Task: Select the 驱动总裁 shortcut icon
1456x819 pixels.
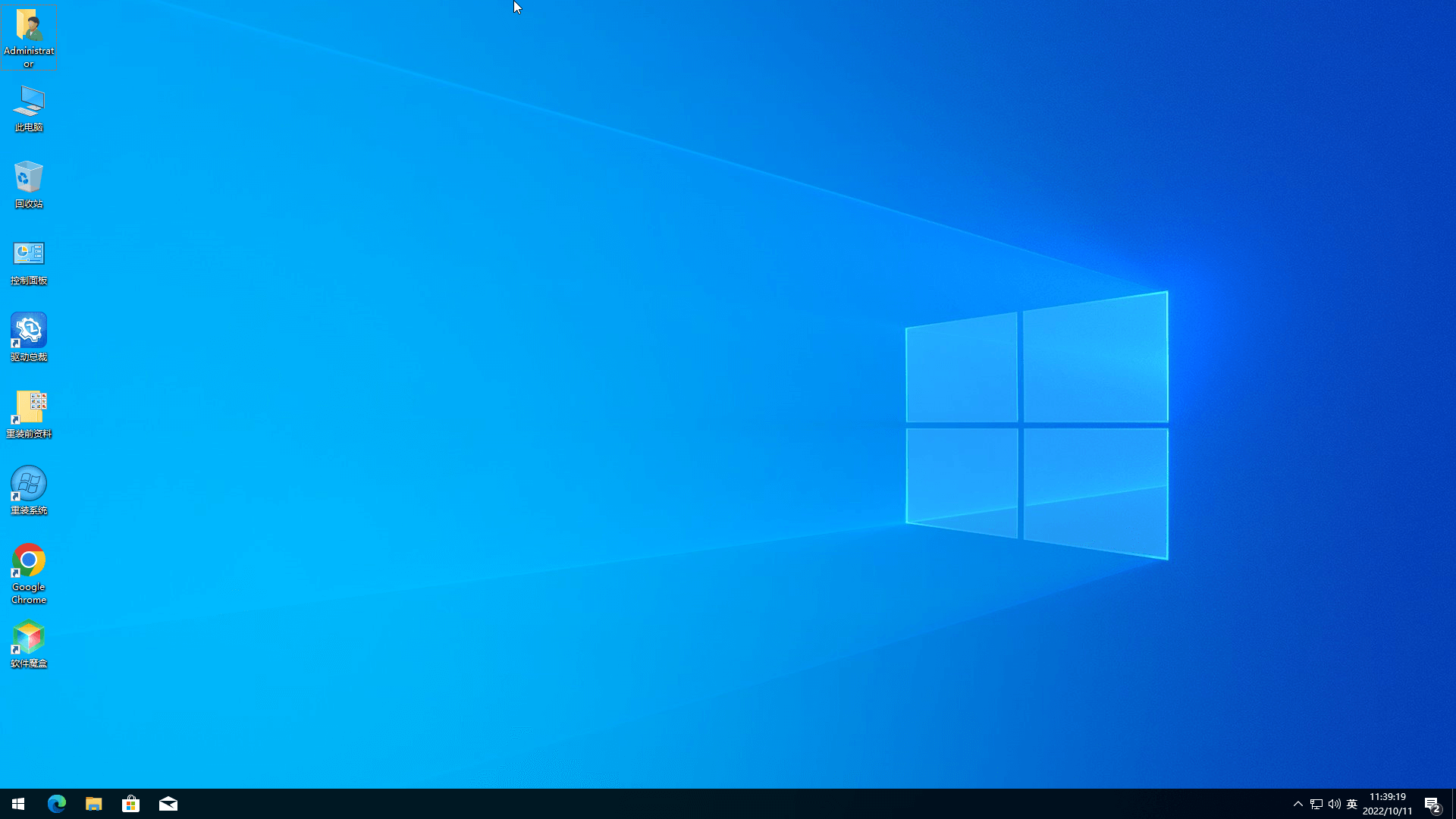Action: [29, 331]
